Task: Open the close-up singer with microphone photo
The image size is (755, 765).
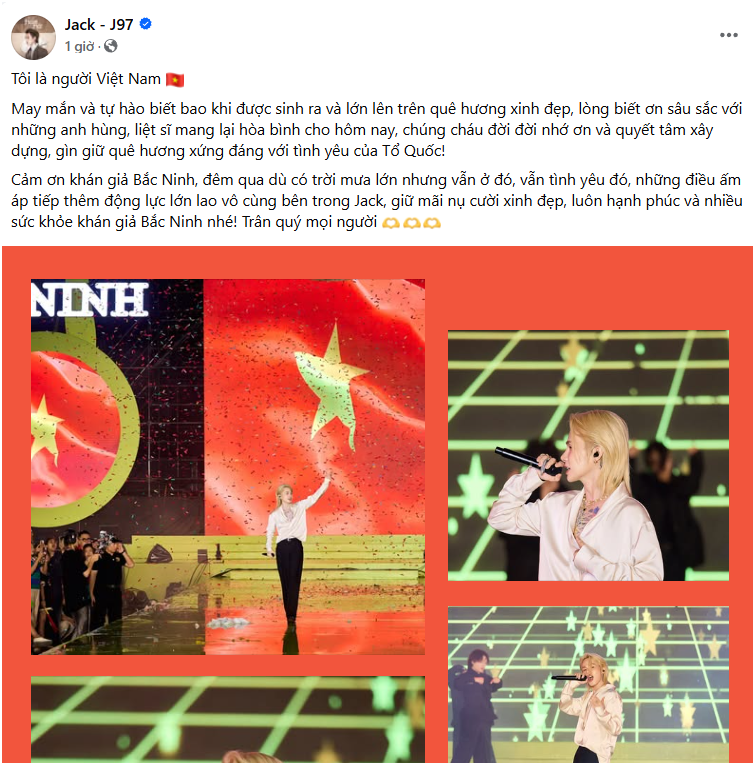Action: [588, 455]
